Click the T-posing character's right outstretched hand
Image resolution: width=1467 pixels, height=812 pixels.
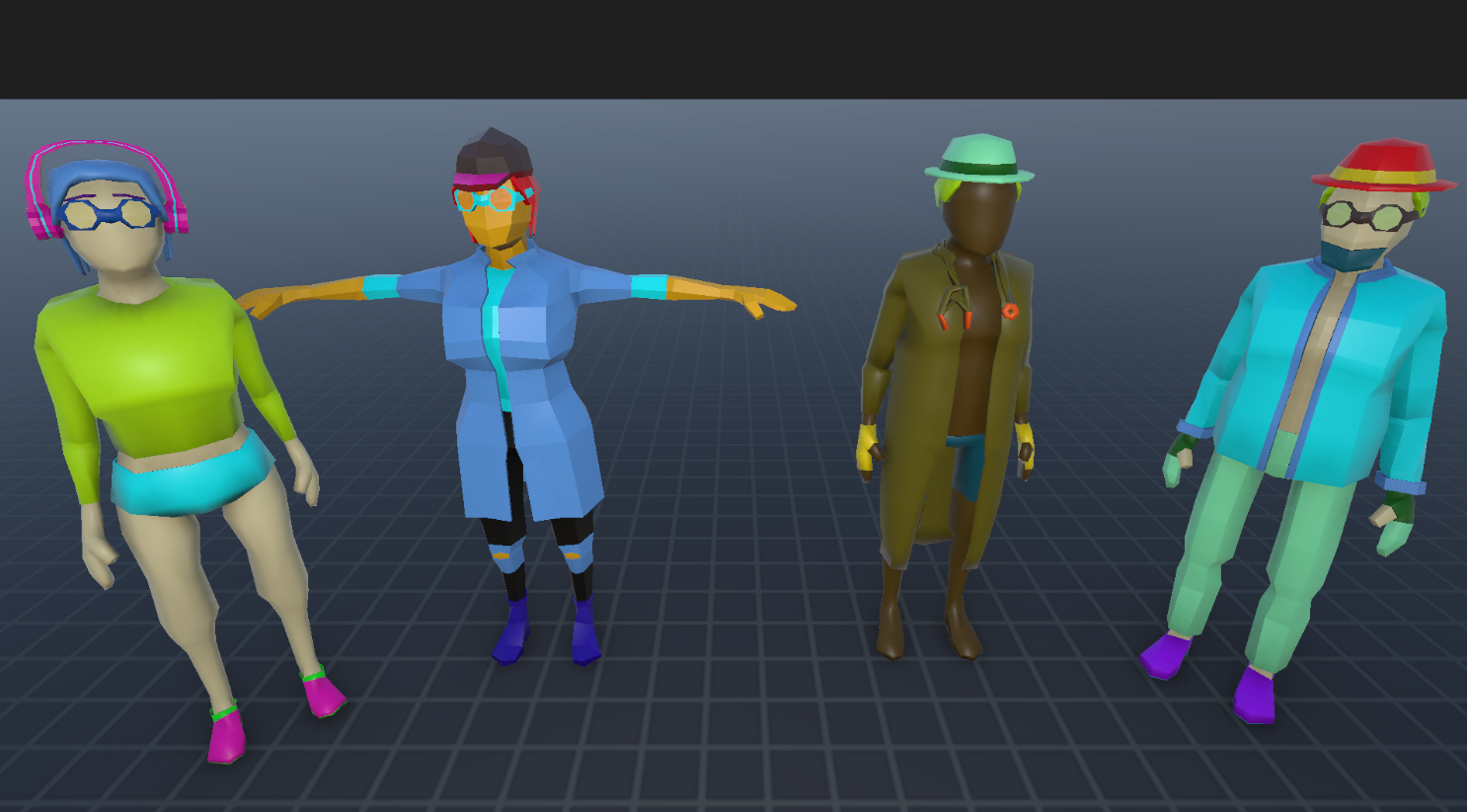(259, 301)
